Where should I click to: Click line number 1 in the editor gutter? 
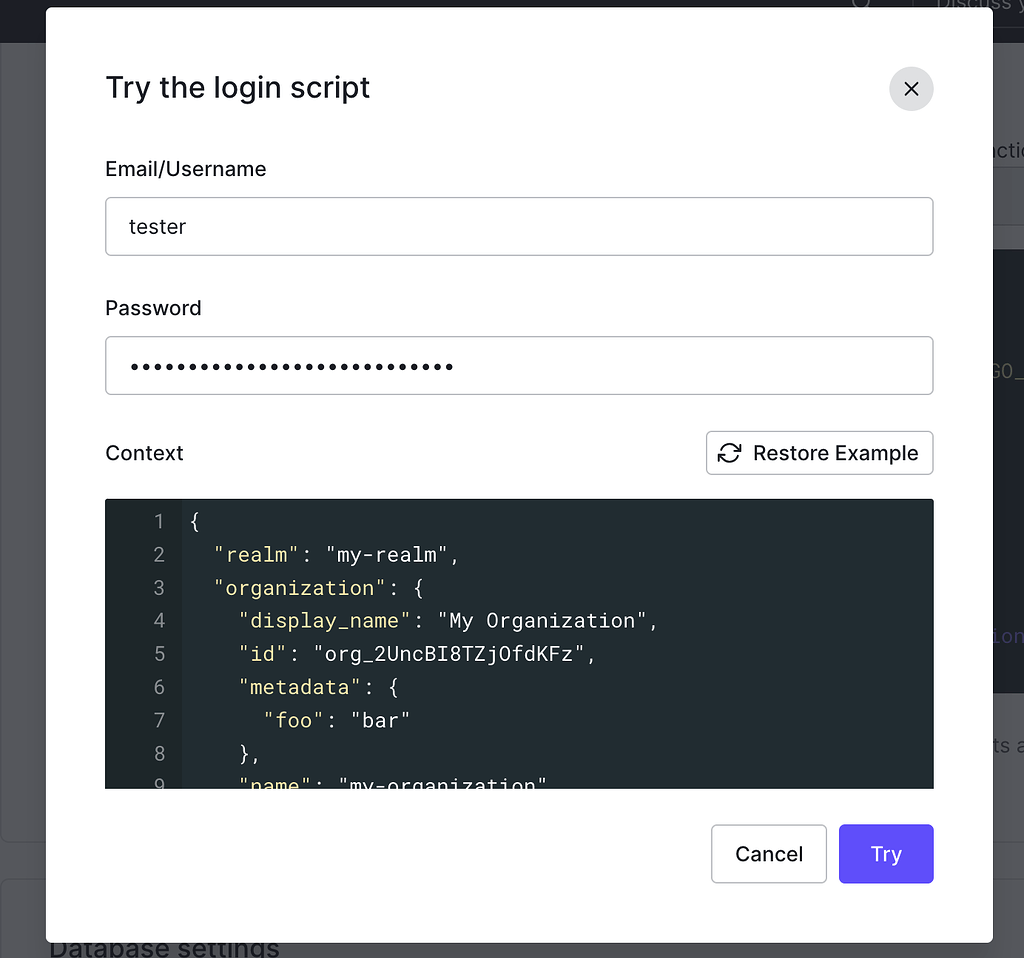(159, 521)
